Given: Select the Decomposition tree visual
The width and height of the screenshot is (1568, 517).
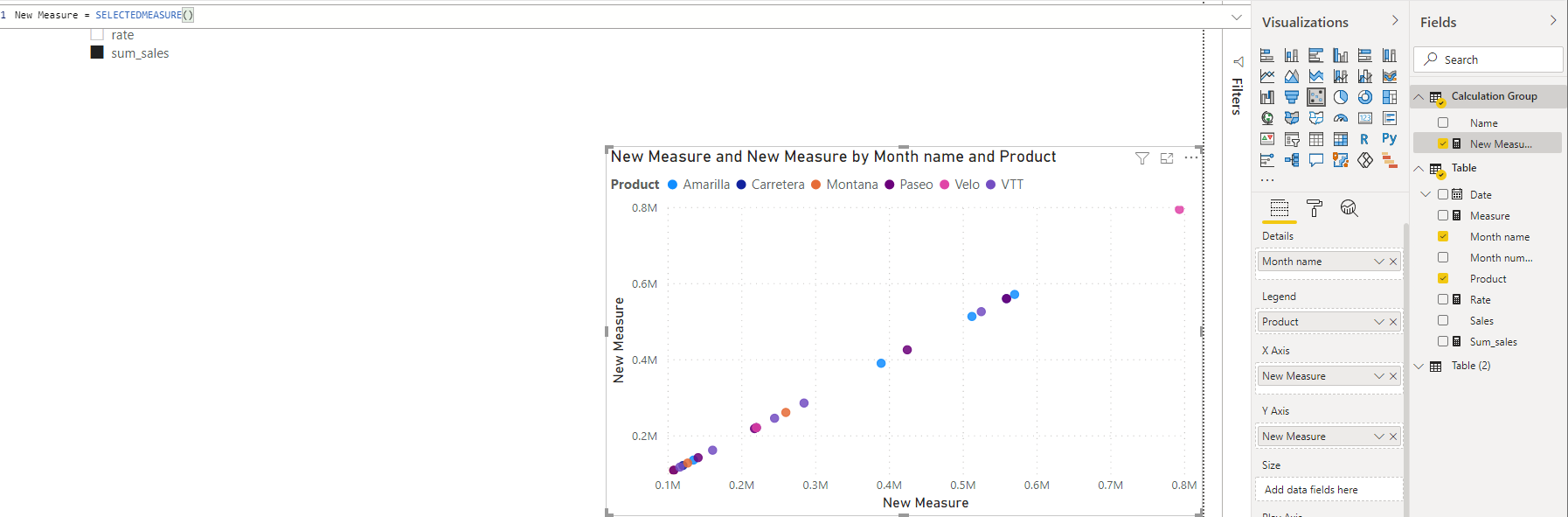Looking at the screenshot, I should coord(1292,160).
